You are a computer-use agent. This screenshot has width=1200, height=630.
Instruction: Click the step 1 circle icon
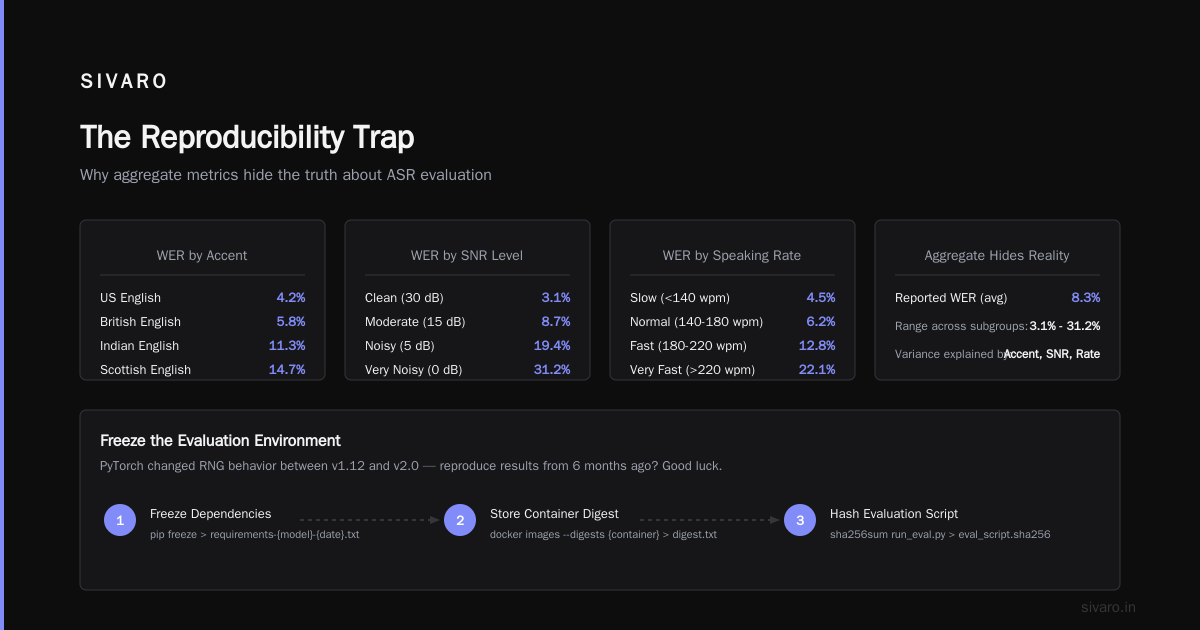click(x=120, y=520)
